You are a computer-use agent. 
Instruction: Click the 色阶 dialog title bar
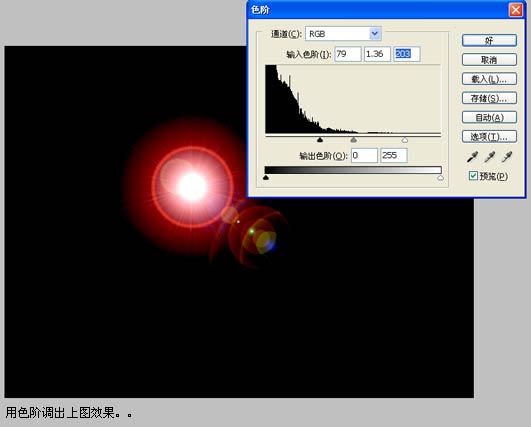pos(386,9)
